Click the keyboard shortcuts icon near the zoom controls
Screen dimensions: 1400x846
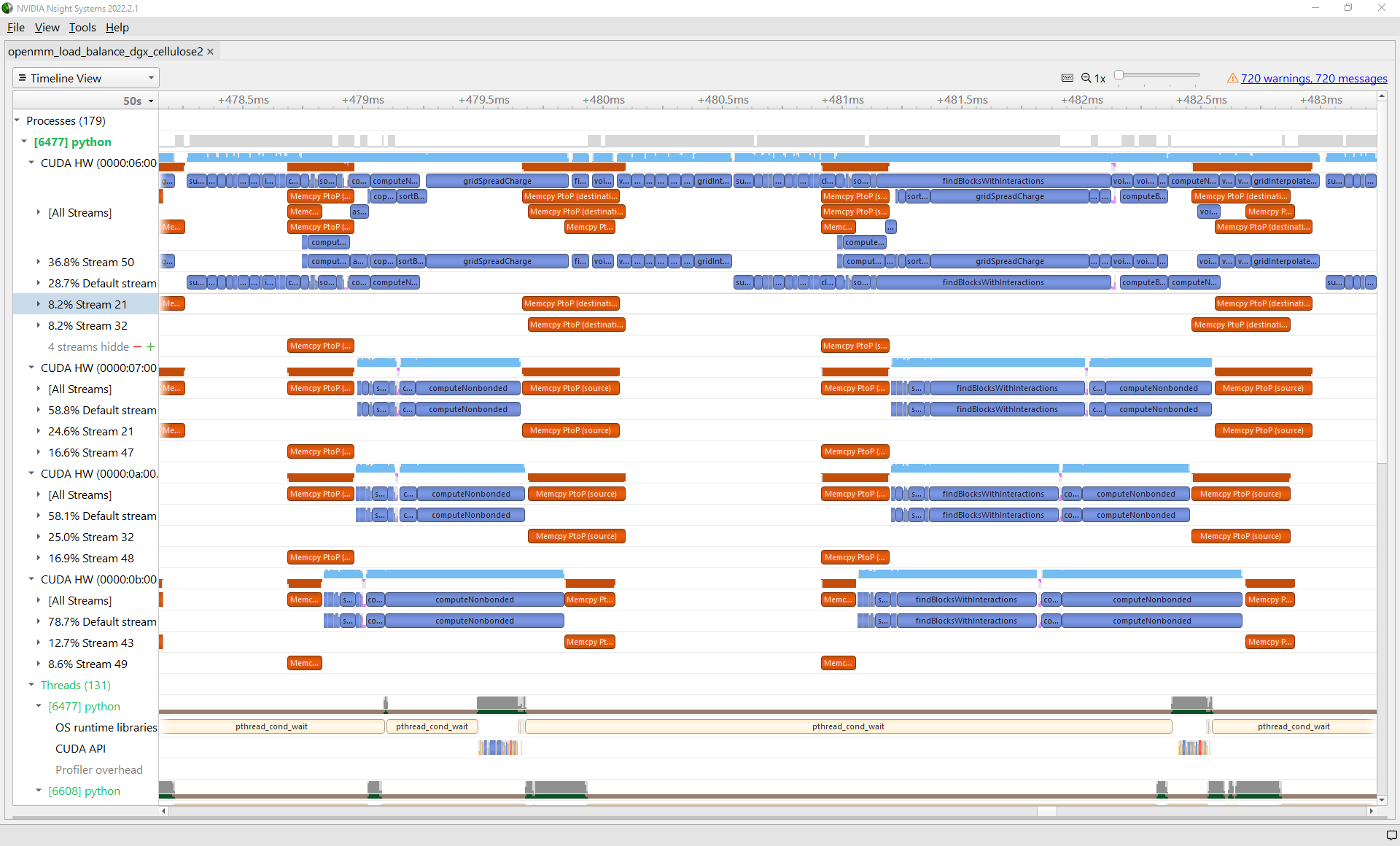click(x=1067, y=77)
